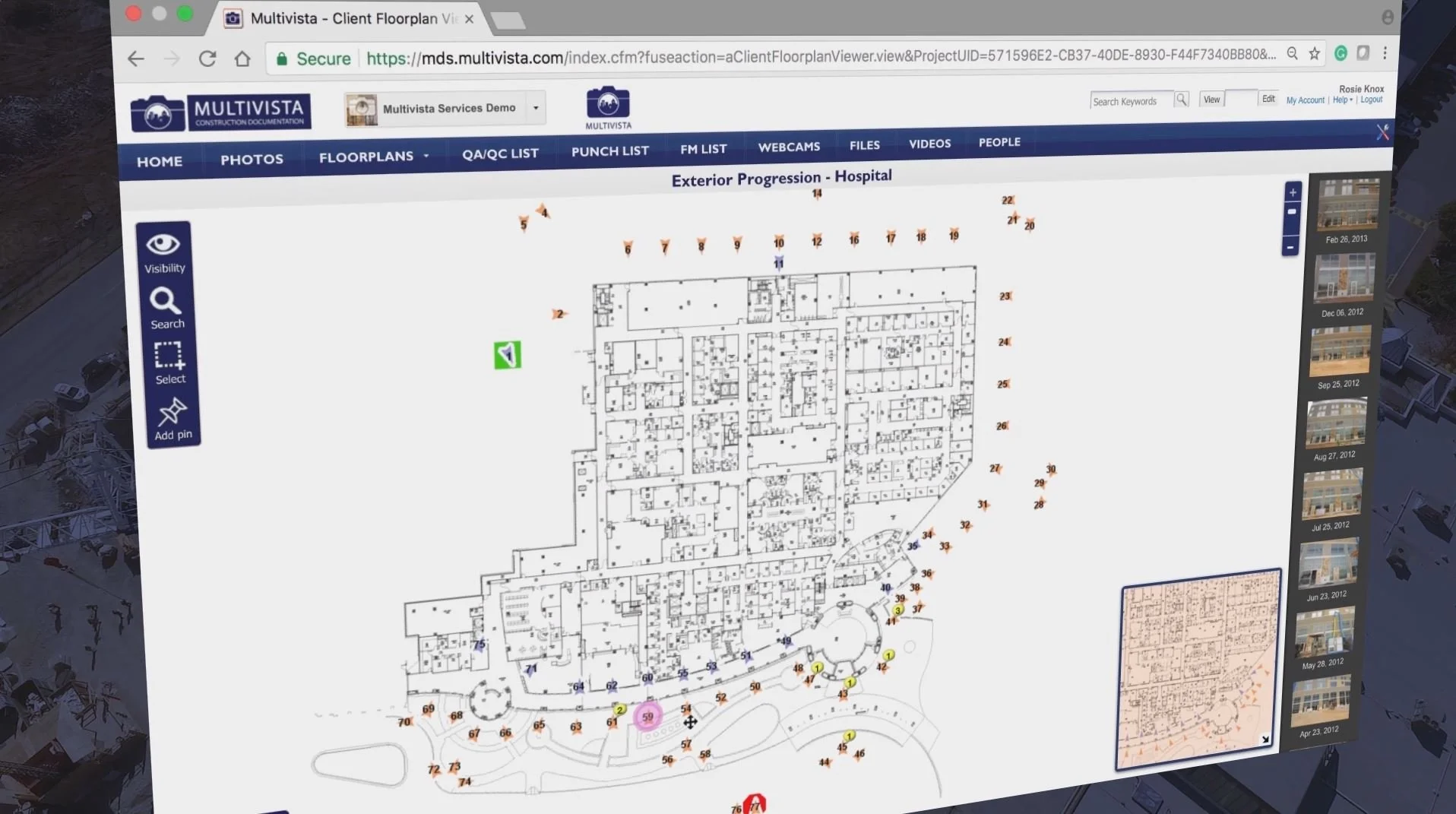Select the Multivista Client Floorplan browser tab
The image size is (1456, 814).
pos(350,18)
